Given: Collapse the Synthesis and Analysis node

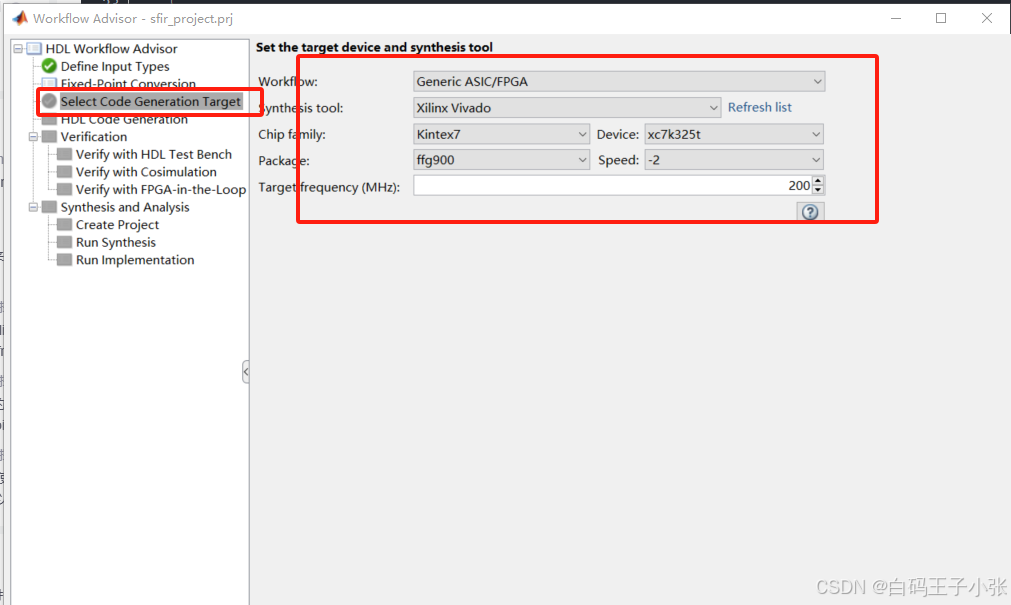Looking at the screenshot, I should [33, 207].
